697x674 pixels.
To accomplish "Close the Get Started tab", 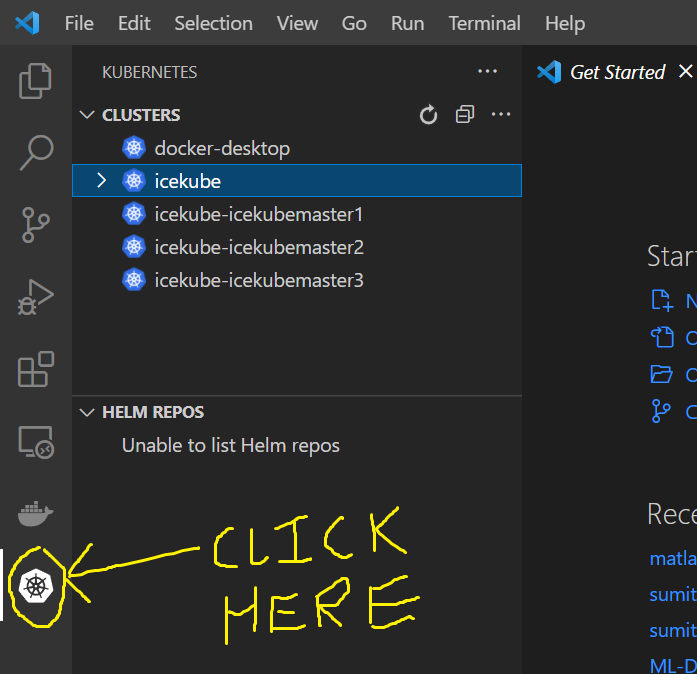I will click(685, 71).
